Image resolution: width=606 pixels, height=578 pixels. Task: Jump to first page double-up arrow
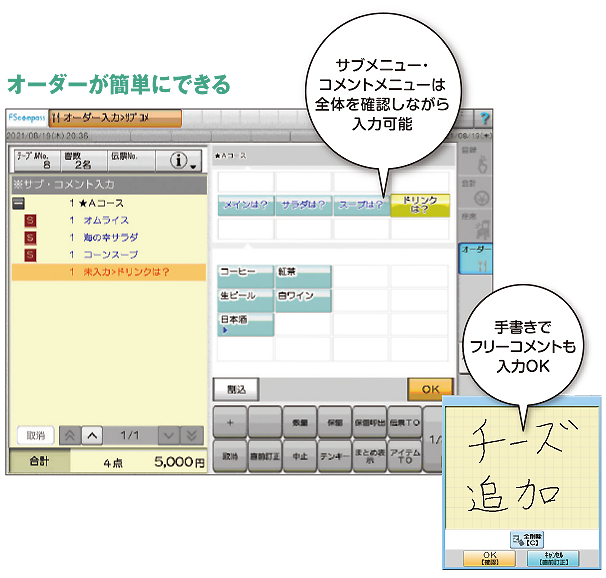coord(70,435)
